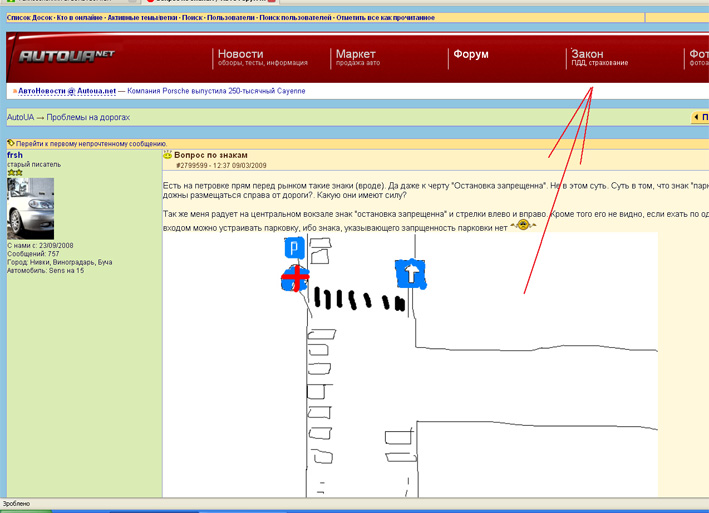The height and width of the screenshot is (513, 709).
Task: Open the Новости section tab
Action: click(x=241, y=54)
